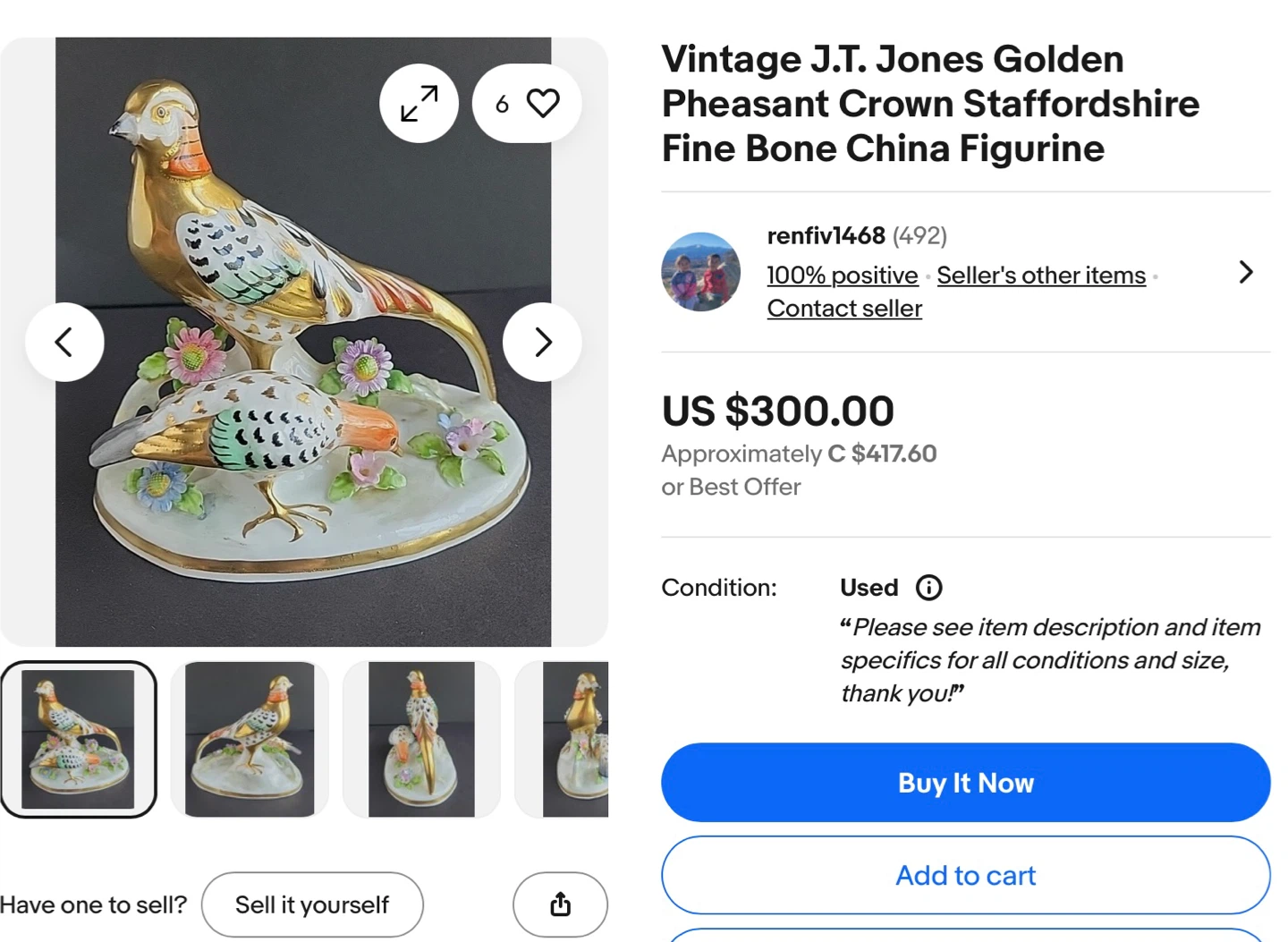The width and height of the screenshot is (1288, 942).
Task: Select the second thumbnail image
Action: (250, 739)
